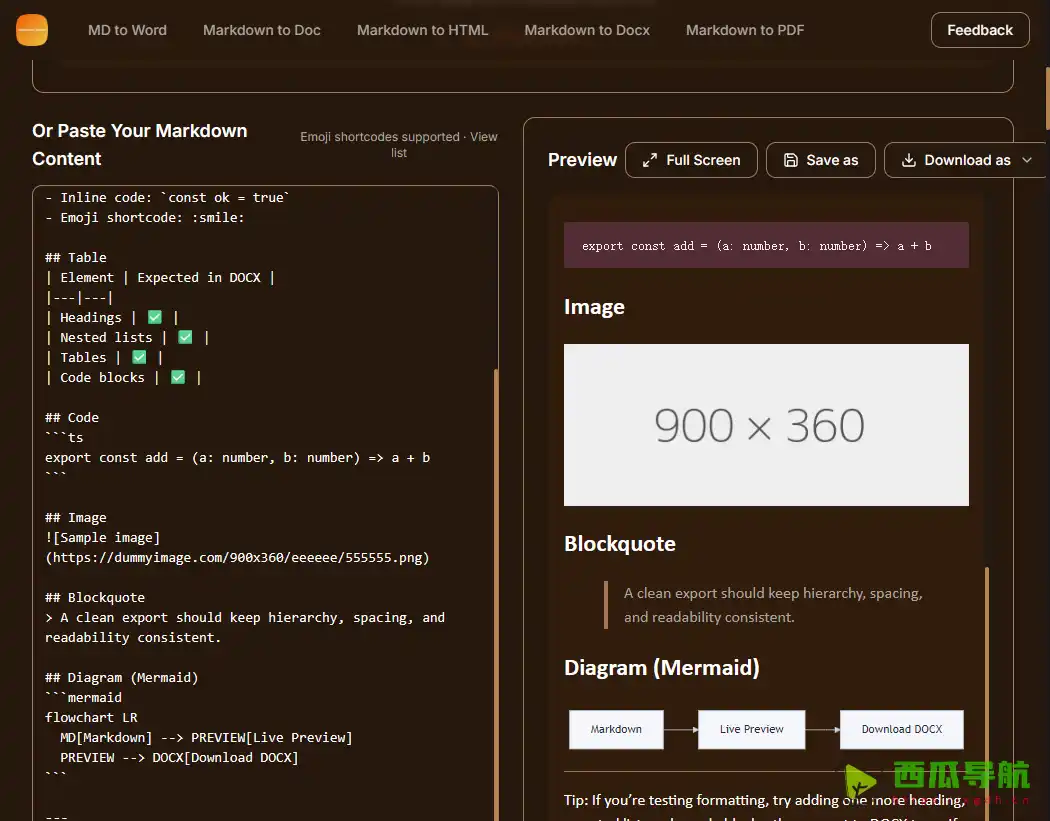Click the Markdown node in the diagram
1050x821 pixels.
616,729
